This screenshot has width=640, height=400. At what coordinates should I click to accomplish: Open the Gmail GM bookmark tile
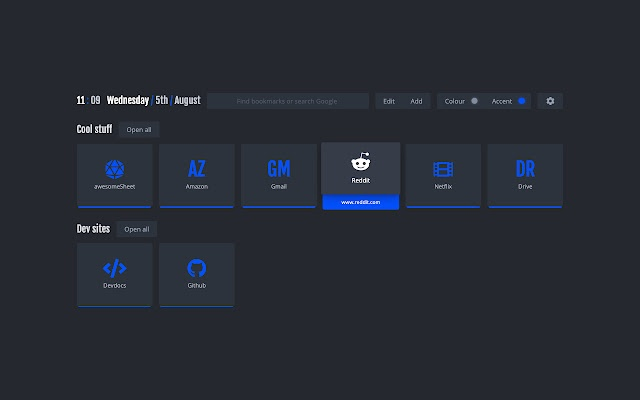click(x=278, y=168)
